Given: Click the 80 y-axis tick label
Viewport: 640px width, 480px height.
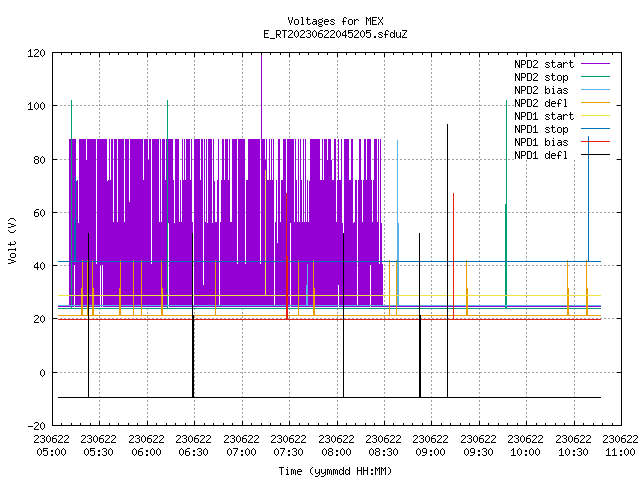Looking at the screenshot, I should [x=40, y=160].
